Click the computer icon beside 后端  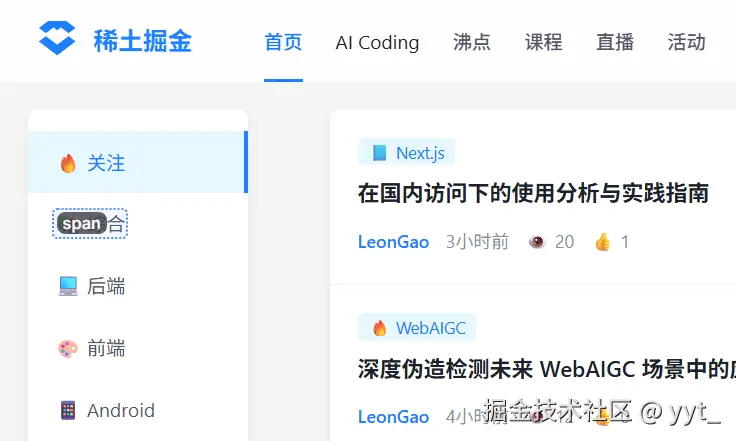[x=68, y=287]
